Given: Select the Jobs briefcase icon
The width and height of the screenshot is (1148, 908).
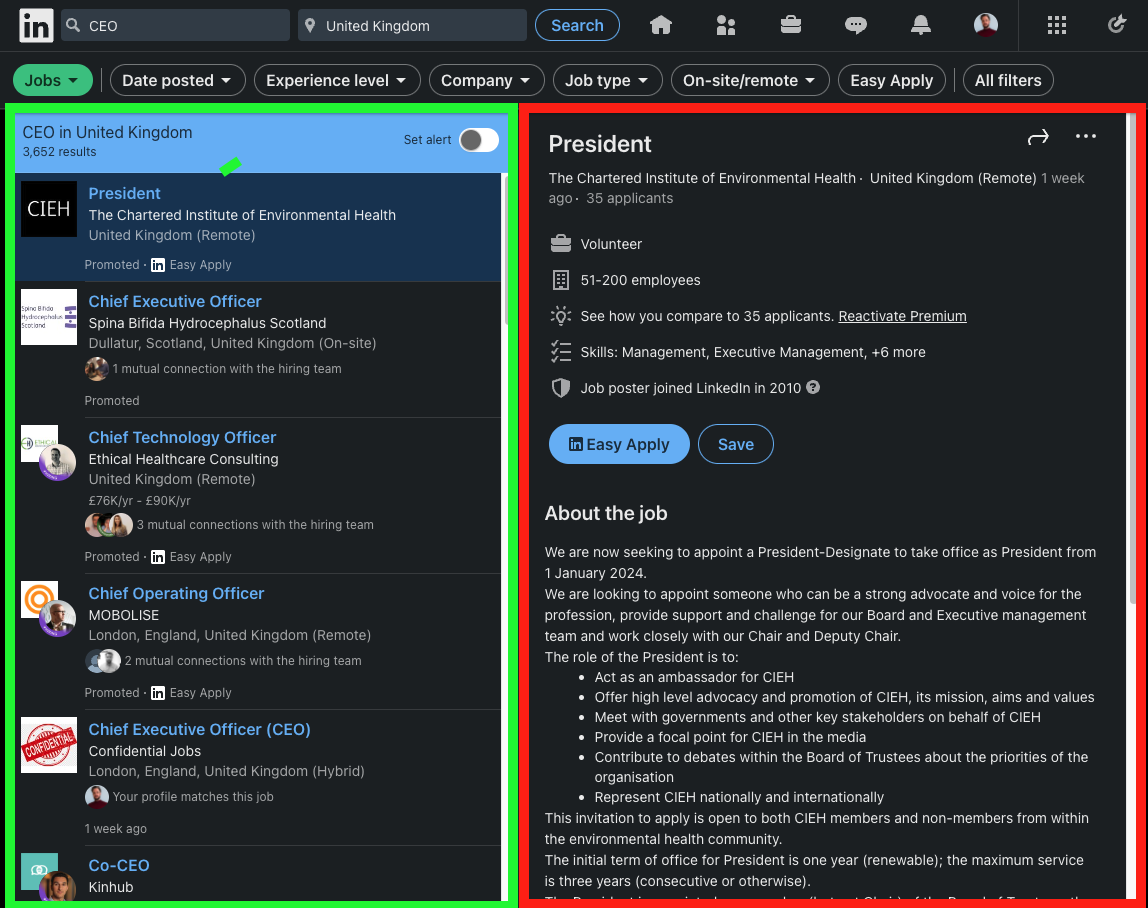Looking at the screenshot, I should (x=790, y=24).
